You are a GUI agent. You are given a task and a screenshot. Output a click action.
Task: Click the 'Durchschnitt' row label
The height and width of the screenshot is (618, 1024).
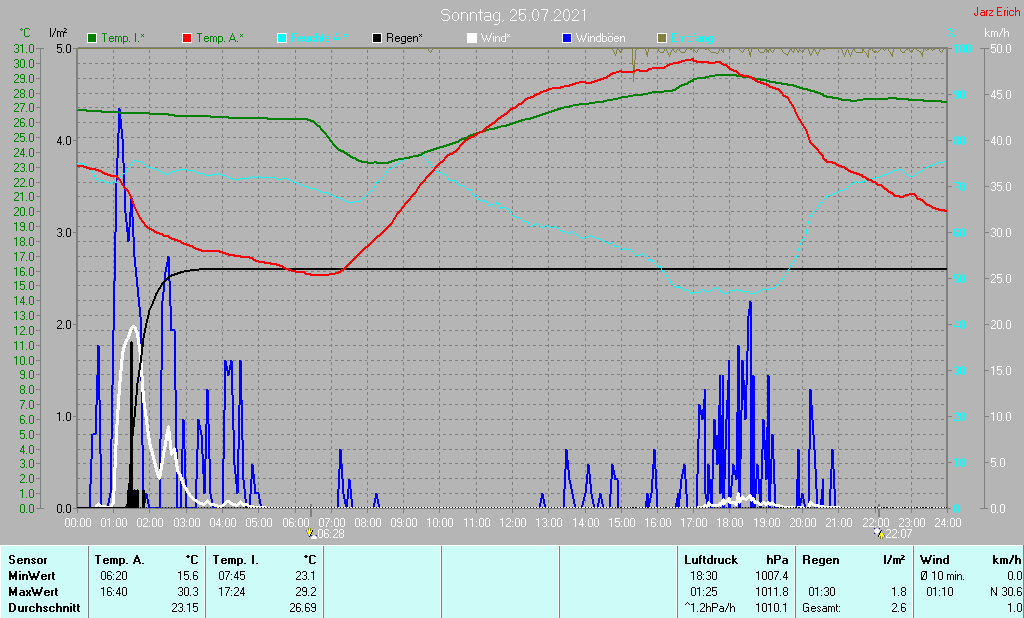click(44, 608)
